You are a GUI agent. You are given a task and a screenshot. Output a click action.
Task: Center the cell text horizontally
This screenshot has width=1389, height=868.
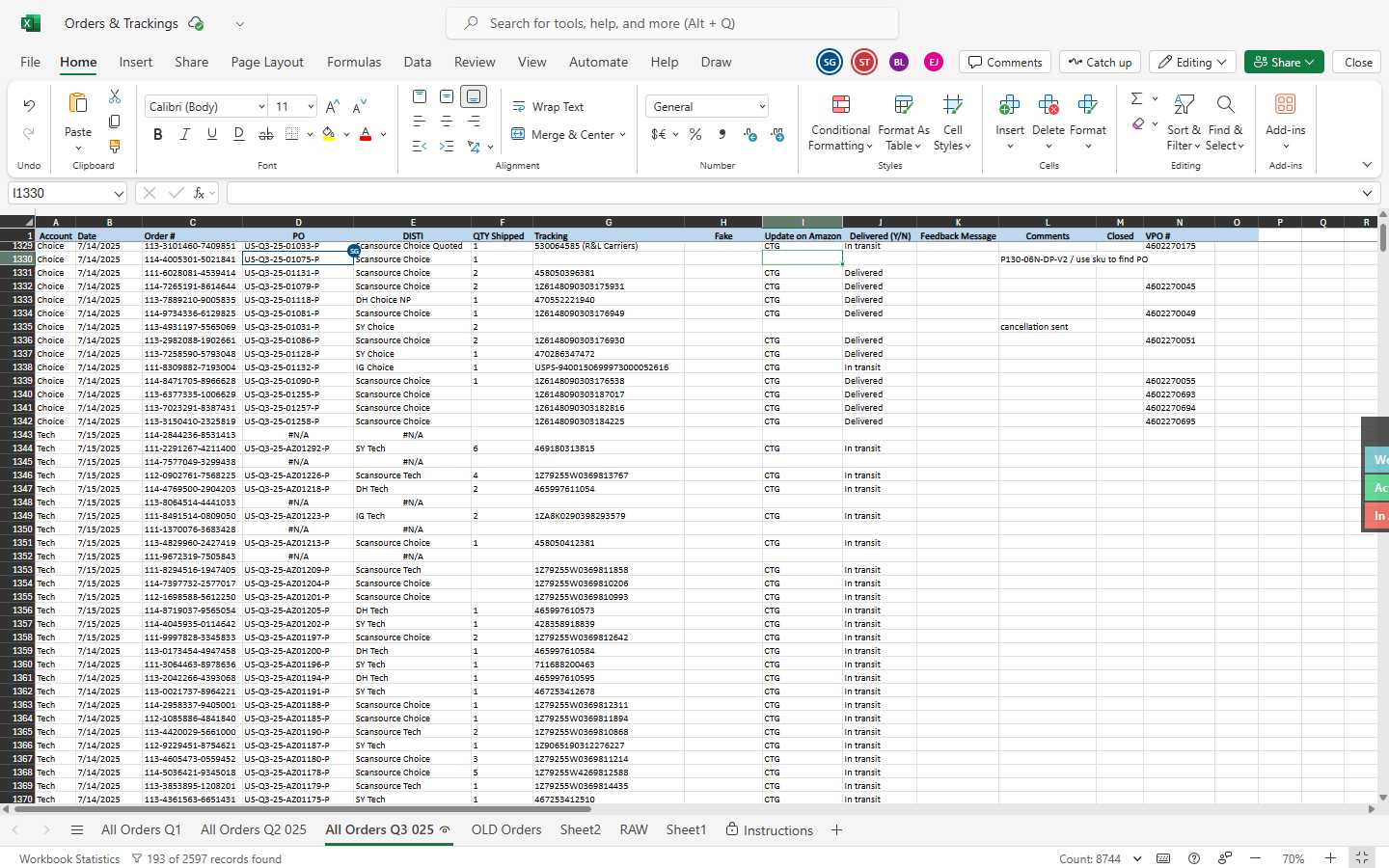point(447,122)
